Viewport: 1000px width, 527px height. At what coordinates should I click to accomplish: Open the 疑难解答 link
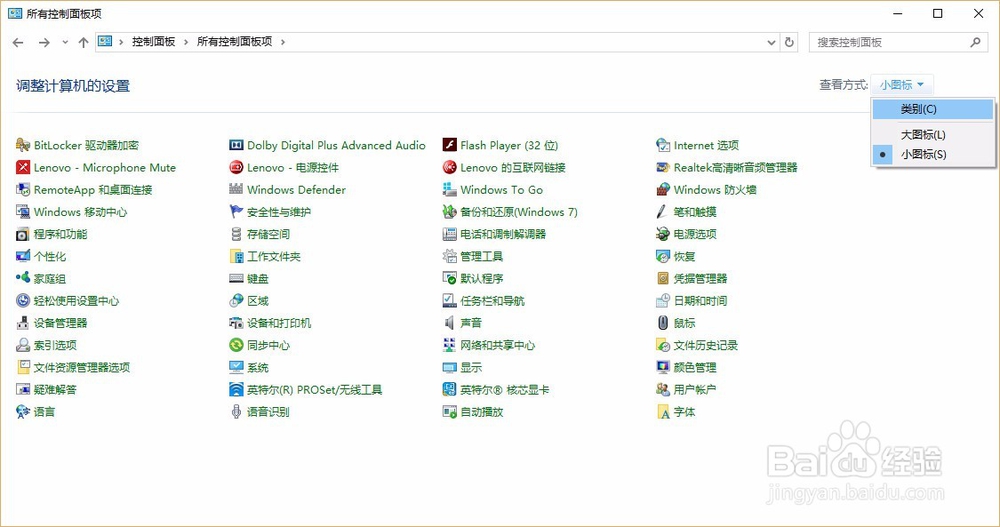[55, 390]
